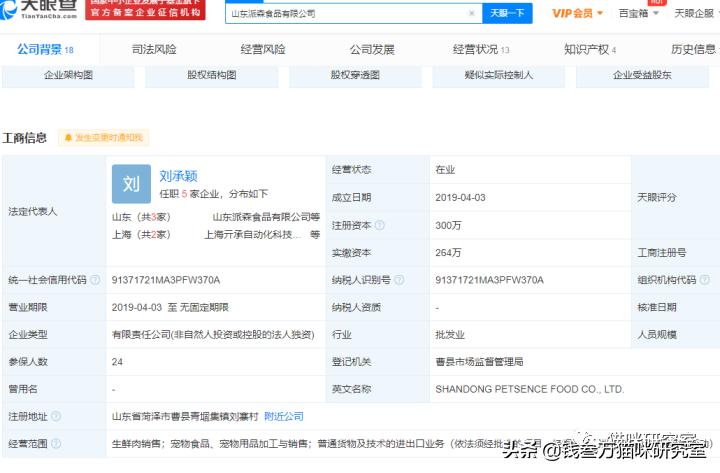Viewport: 720px width, 473px height.
Task: Click the insured count value 24
Action: coord(117,362)
